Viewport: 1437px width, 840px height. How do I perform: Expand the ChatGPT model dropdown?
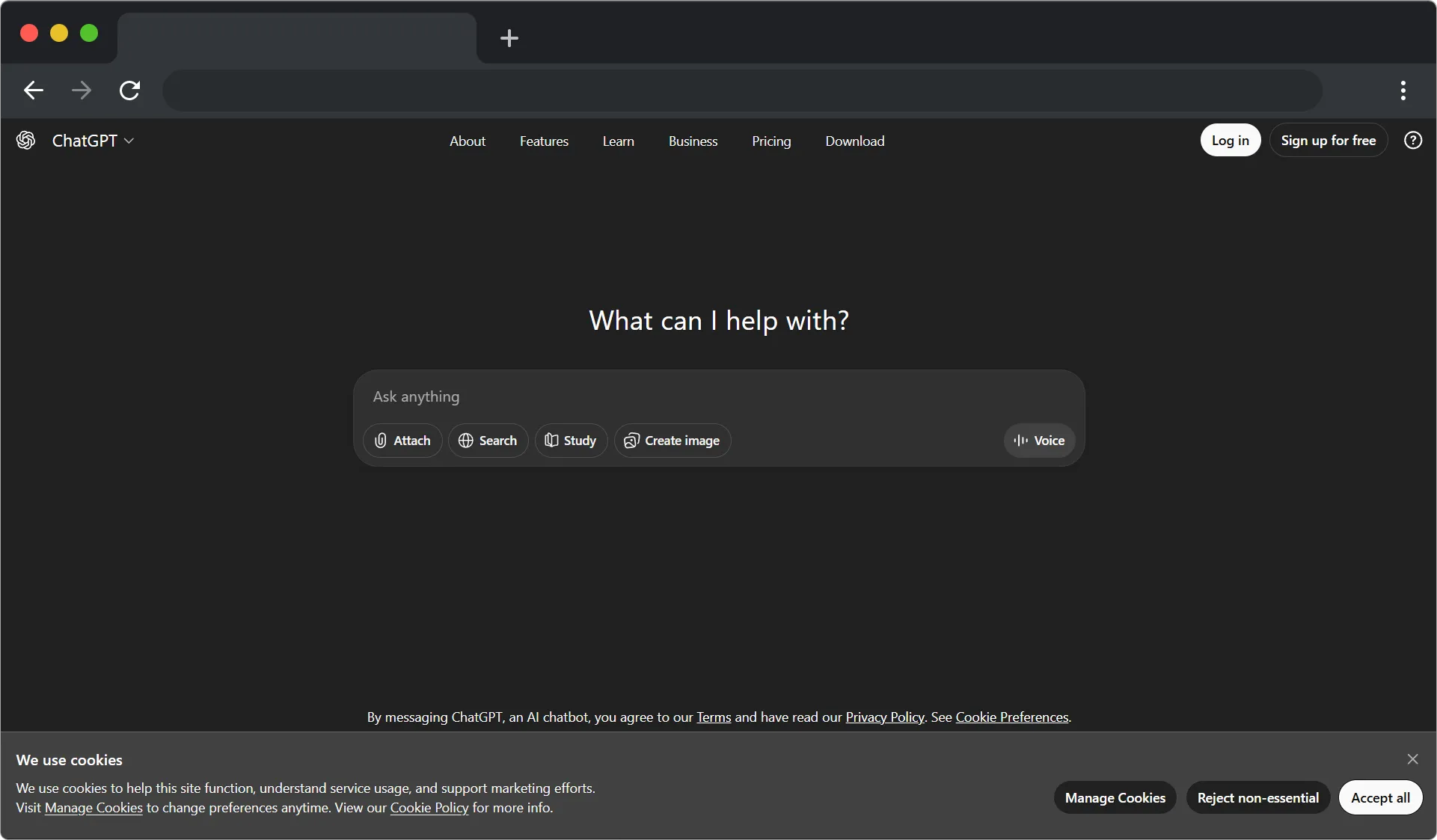pyautogui.click(x=94, y=141)
